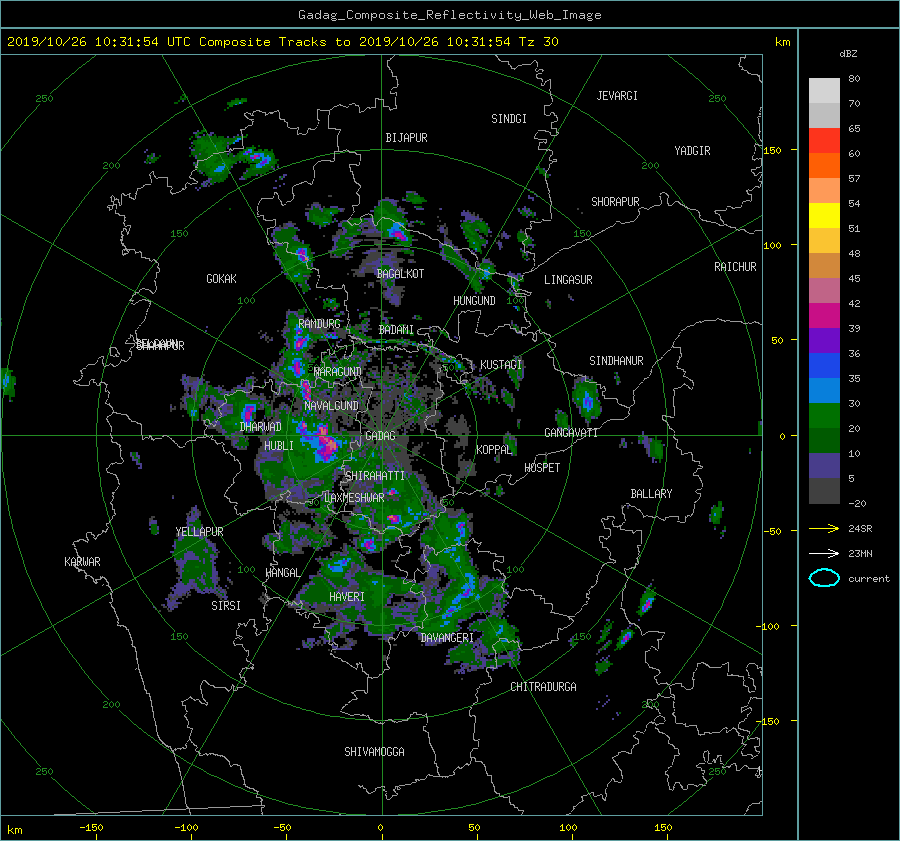Image resolution: width=900 pixels, height=841 pixels.
Task: Click the NAVALGUND city label
Action: pos(331,406)
